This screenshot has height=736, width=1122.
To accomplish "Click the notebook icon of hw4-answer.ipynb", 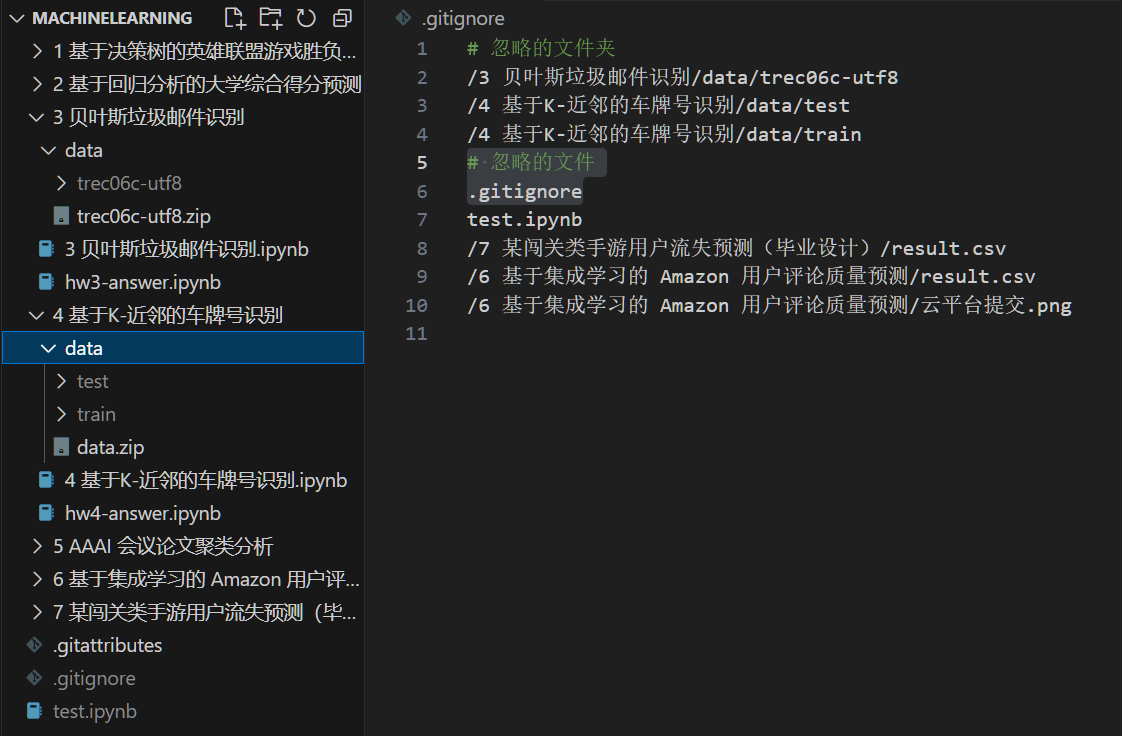I will tap(47, 513).
